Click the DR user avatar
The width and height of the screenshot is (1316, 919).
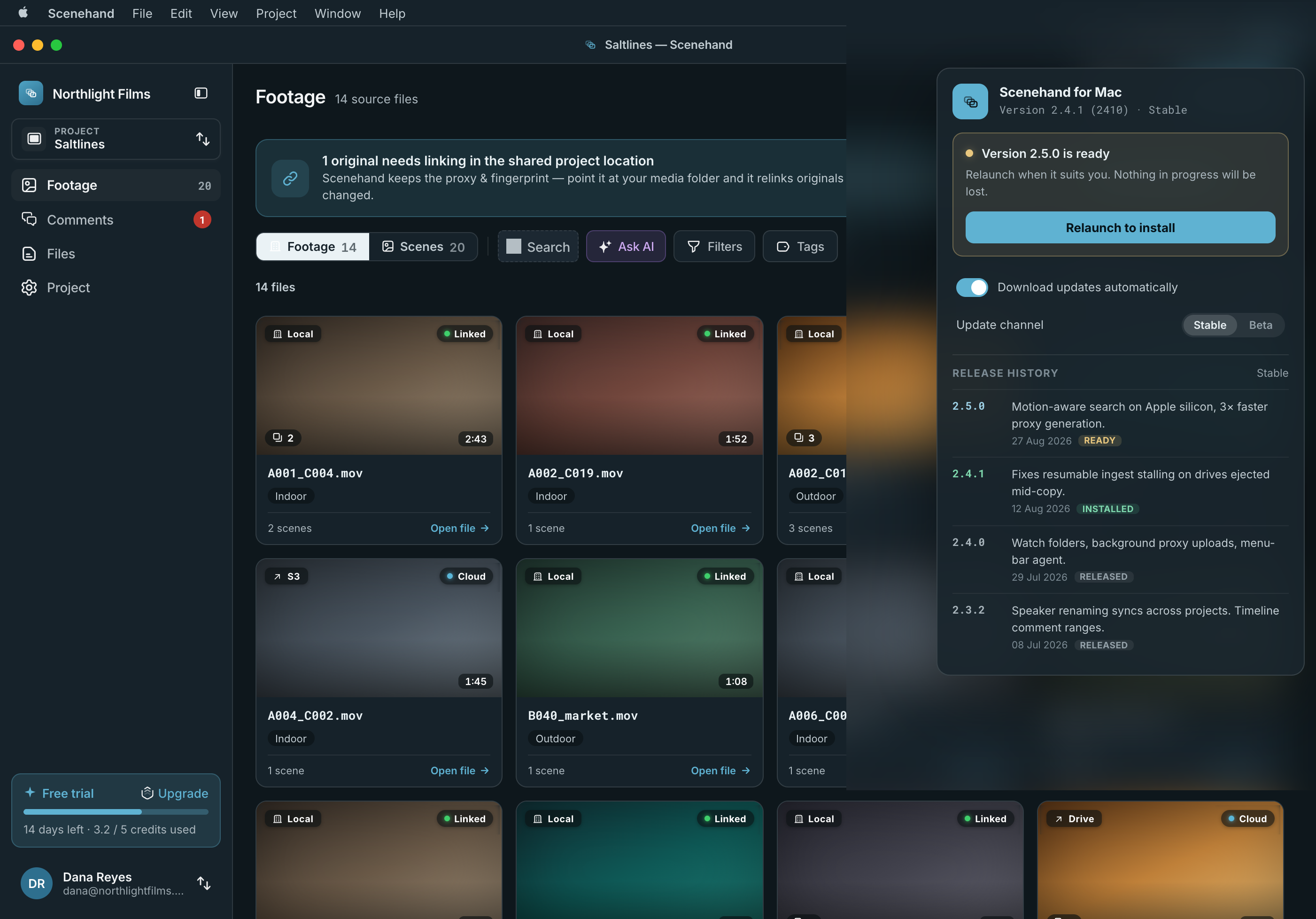(x=36, y=883)
